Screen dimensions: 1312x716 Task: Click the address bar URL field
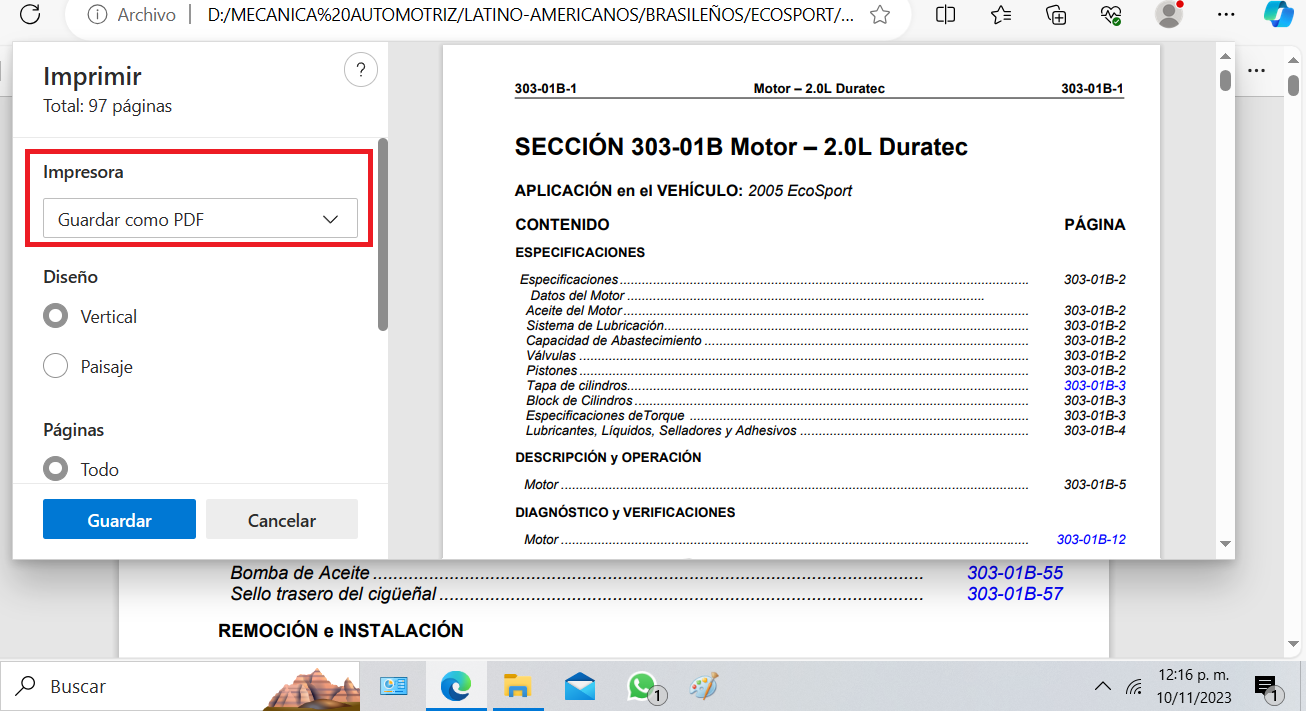click(x=531, y=15)
